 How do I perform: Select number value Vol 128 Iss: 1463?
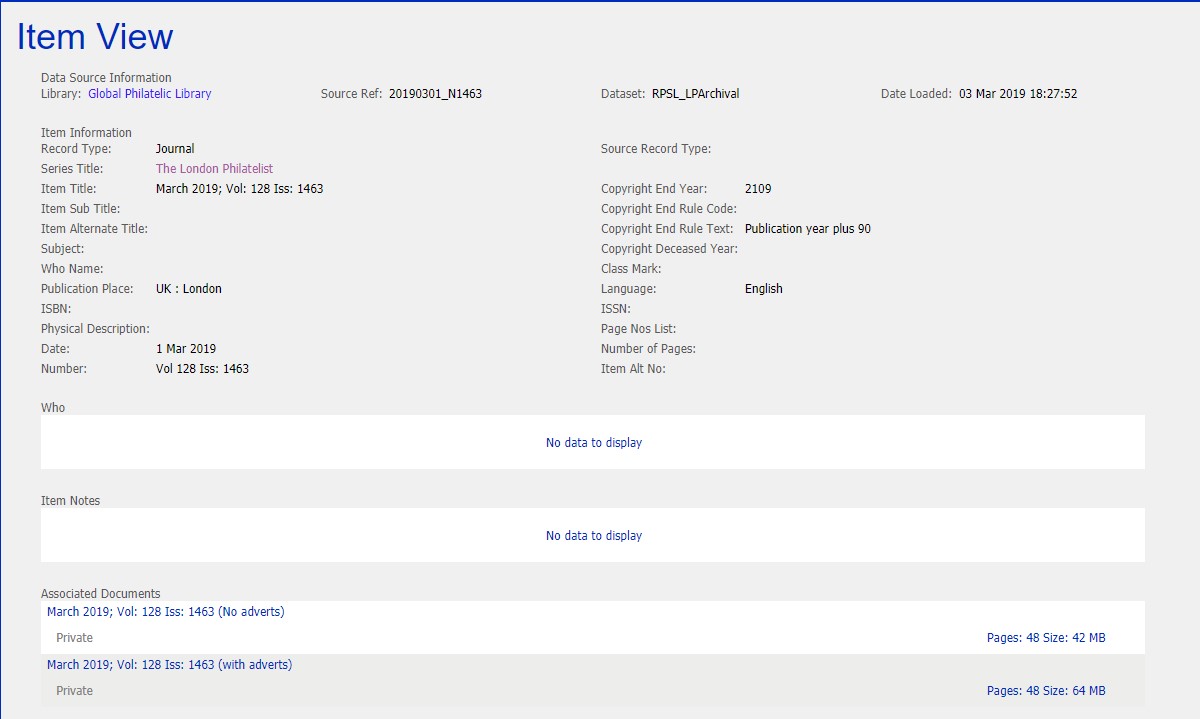pyautogui.click(x=202, y=369)
